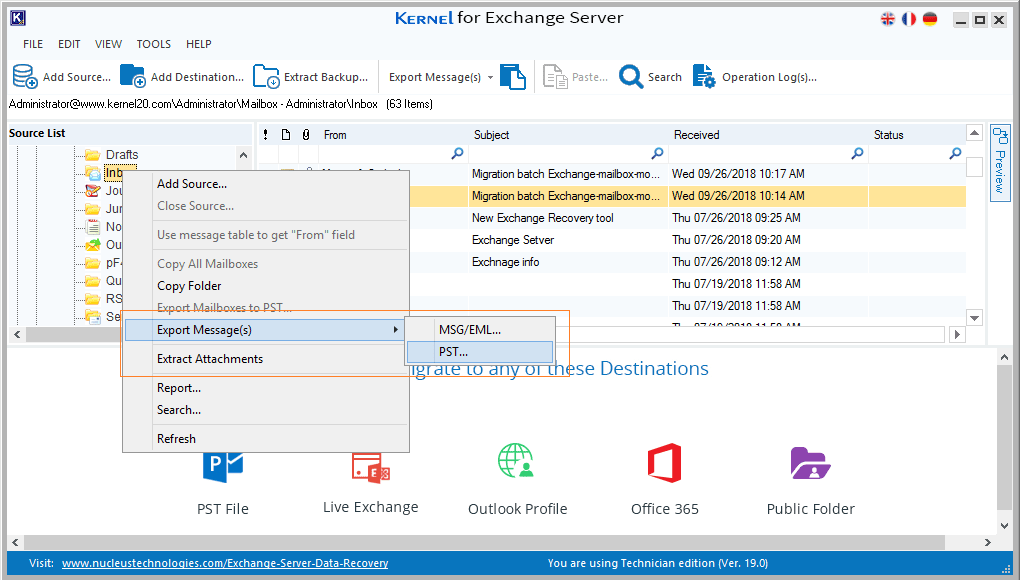The image size is (1020, 580).
Task: Click the Extract Backup folder icon
Action: point(266,76)
